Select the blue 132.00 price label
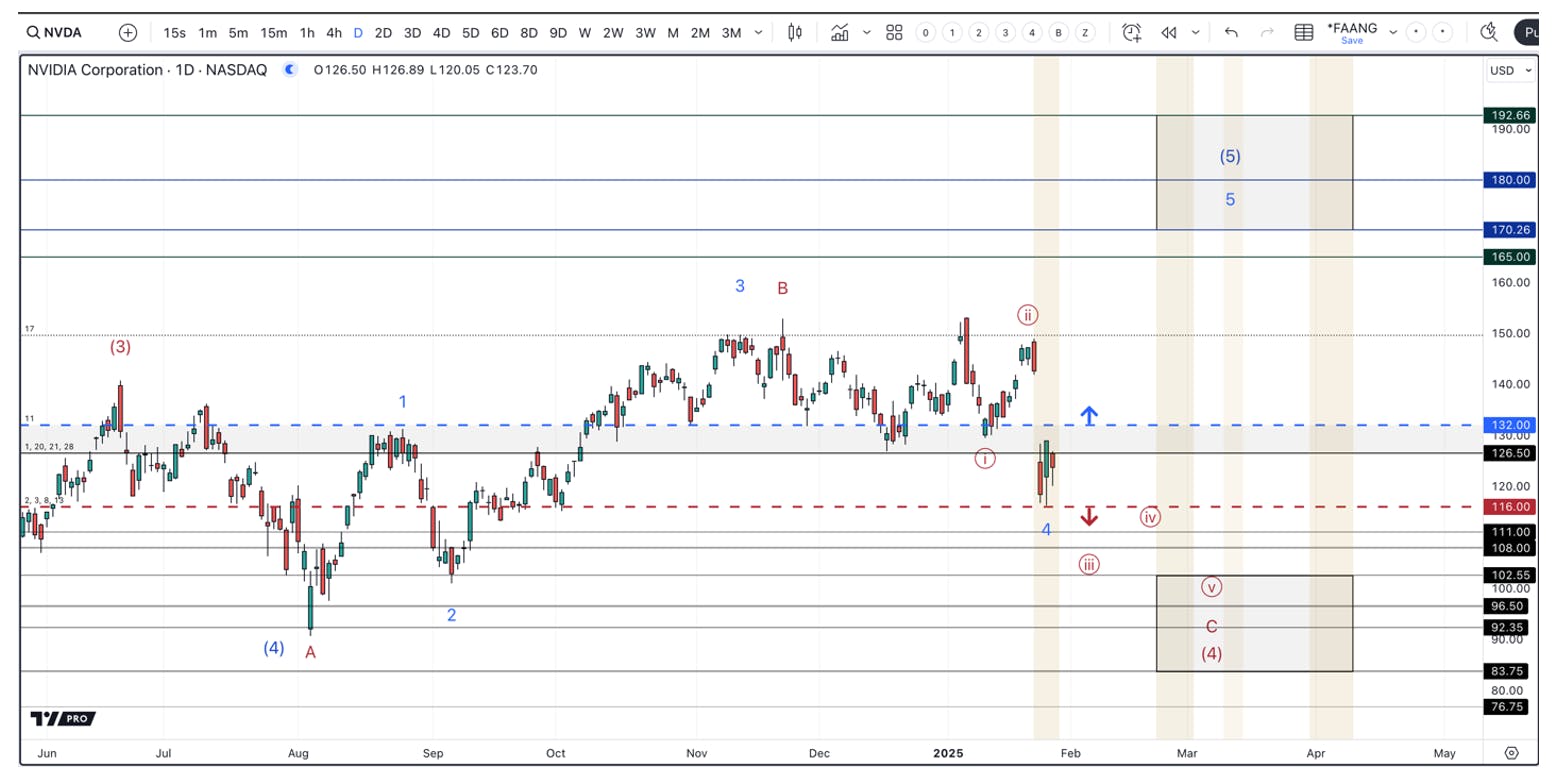Viewport: 1554px width, 778px height. [1510, 425]
